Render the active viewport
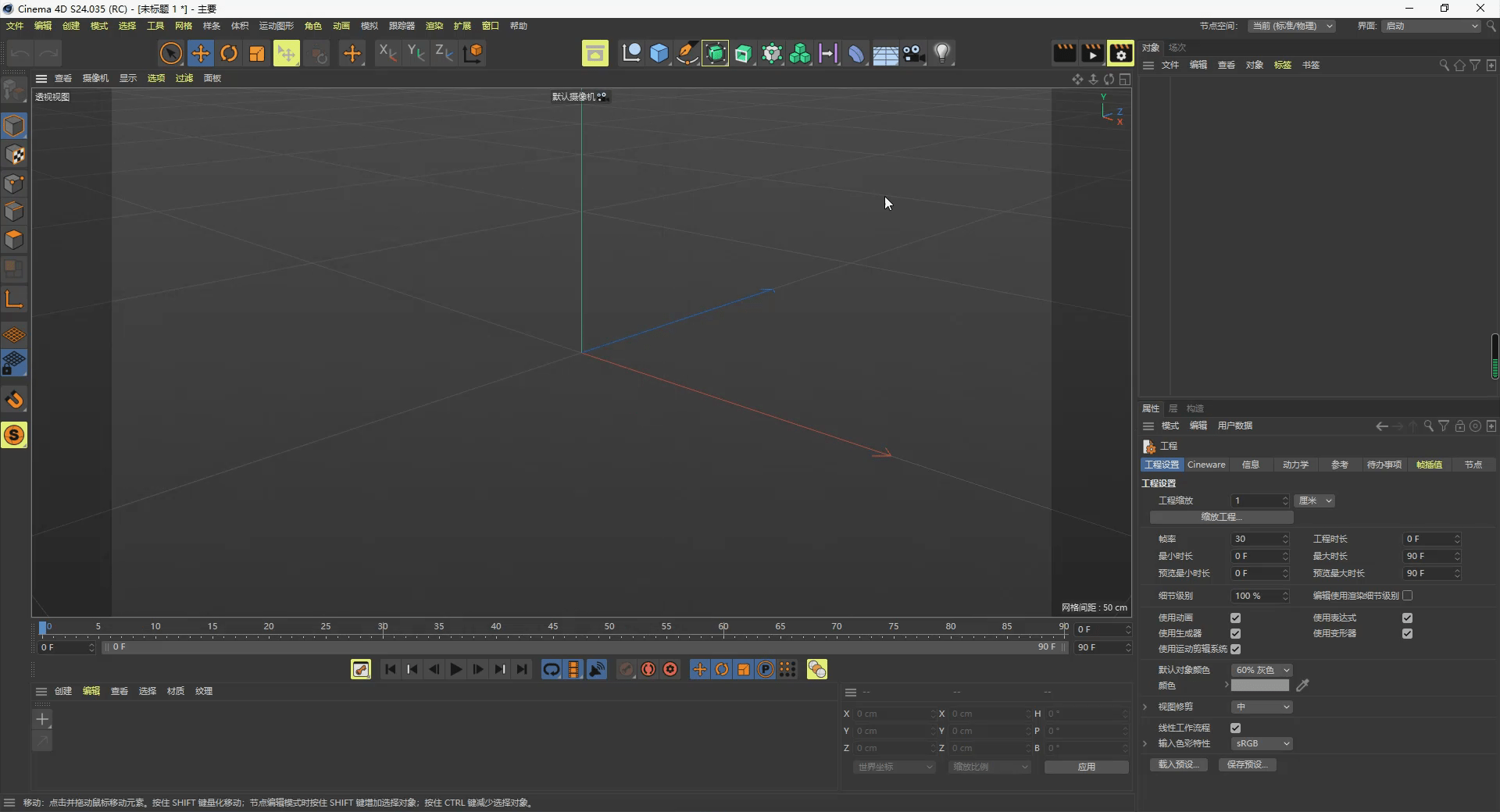1500x812 pixels. click(1064, 52)
